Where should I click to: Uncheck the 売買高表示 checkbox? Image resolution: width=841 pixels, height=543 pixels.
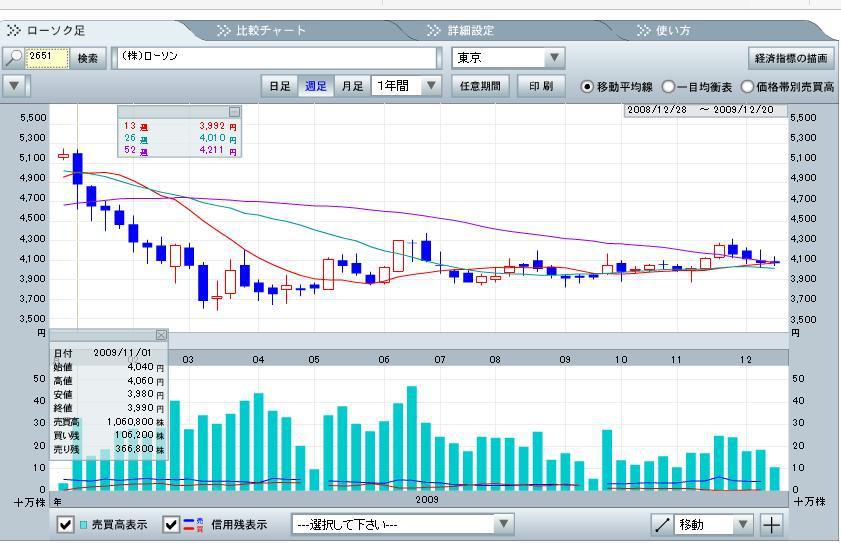pos(65,525)
